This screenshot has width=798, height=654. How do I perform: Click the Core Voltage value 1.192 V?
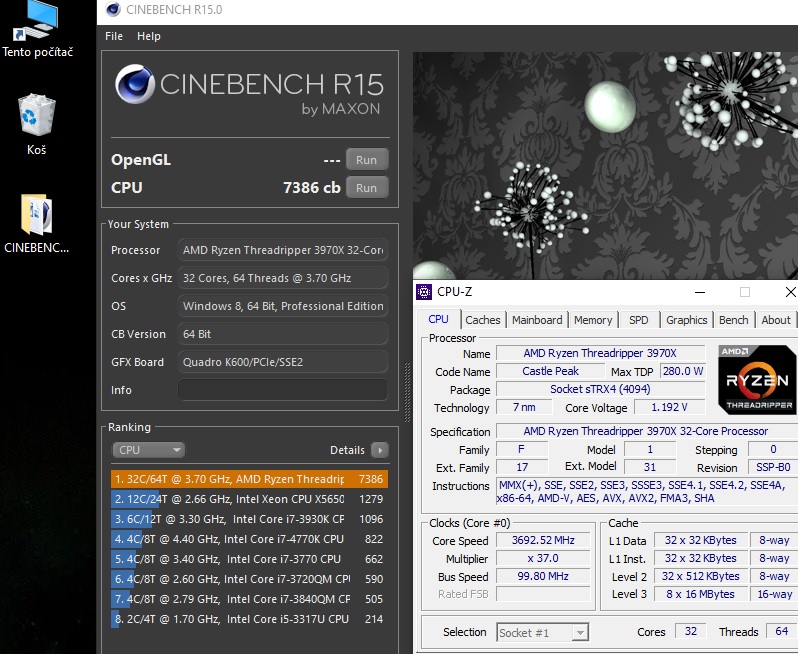point(669,407)
